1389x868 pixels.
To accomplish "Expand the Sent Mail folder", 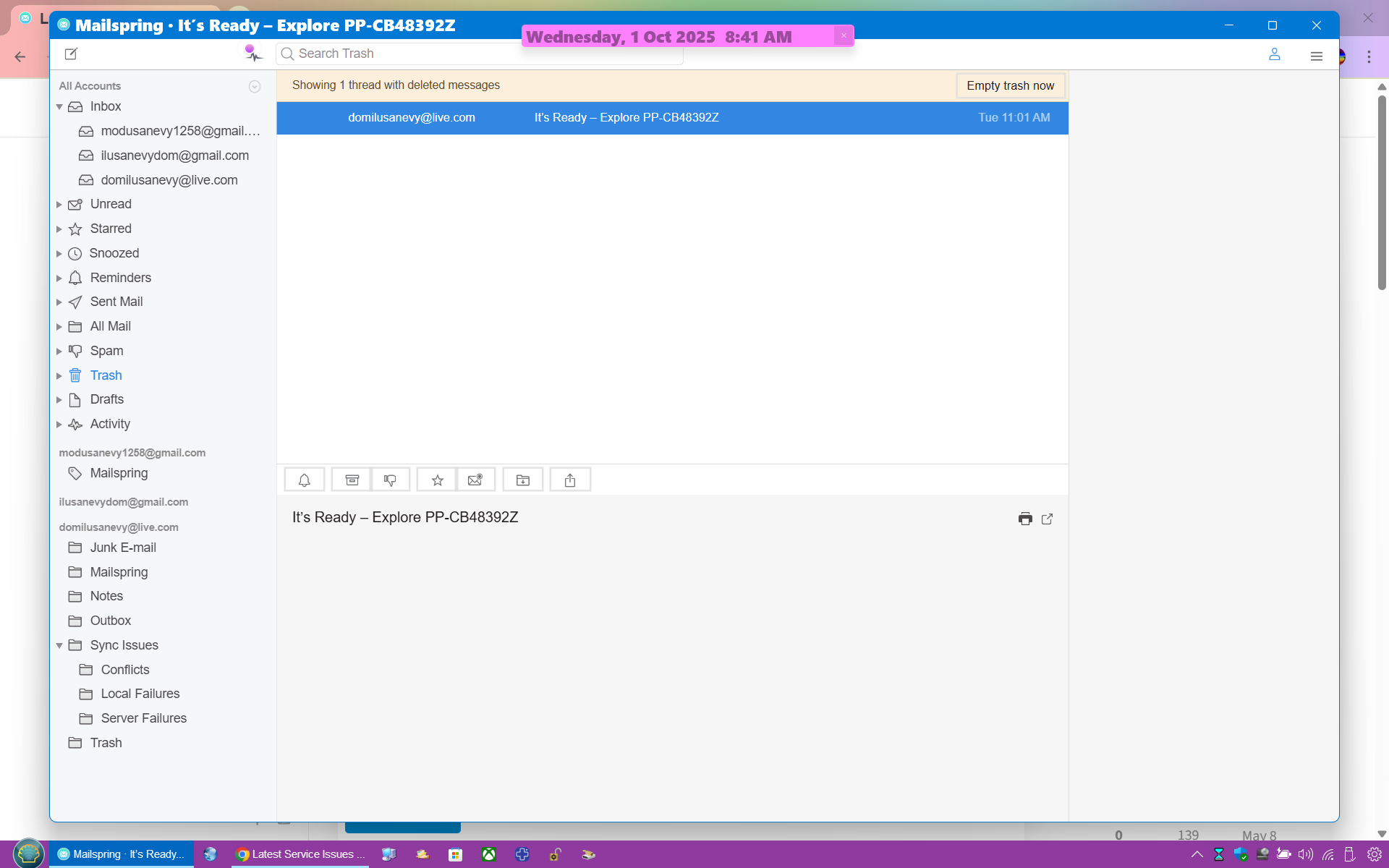I will tap(59, 302).
